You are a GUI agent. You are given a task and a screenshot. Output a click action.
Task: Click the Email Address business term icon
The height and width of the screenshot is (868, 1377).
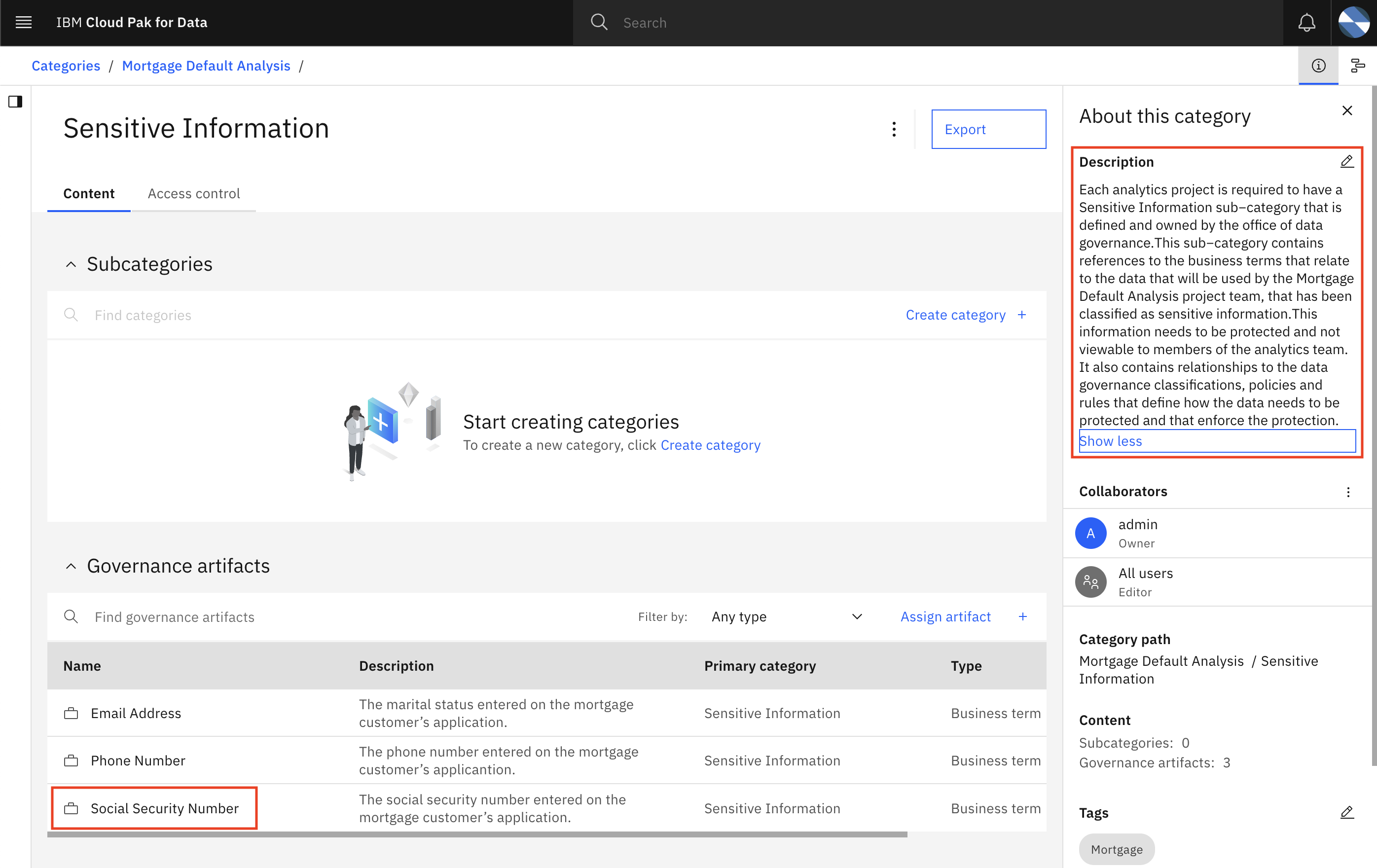coord(71,713)
